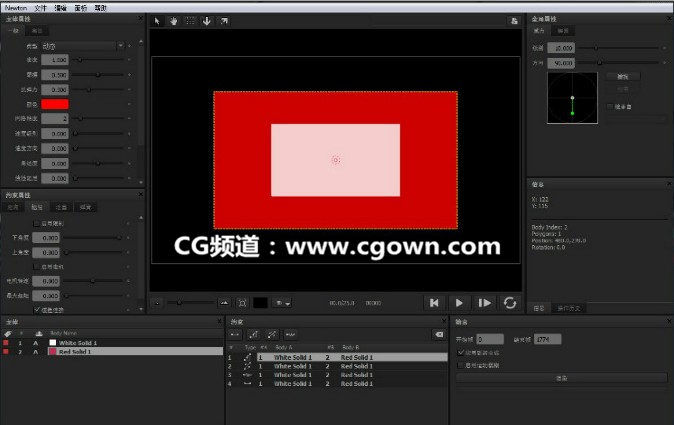Click the red marker beside White Solid 1
Image resolution: width=674 pixels, height=425 pixels.
[x=6, y=343]
